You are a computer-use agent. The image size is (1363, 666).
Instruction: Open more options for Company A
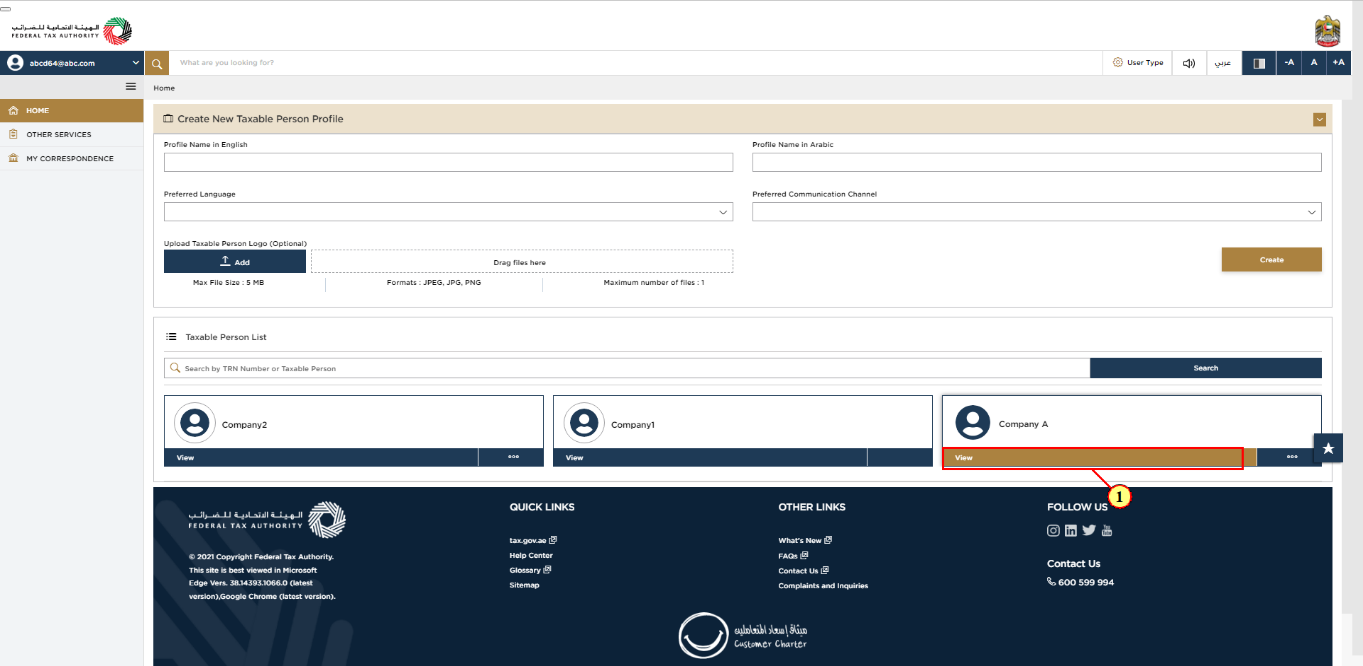(x=1292, y=457)
